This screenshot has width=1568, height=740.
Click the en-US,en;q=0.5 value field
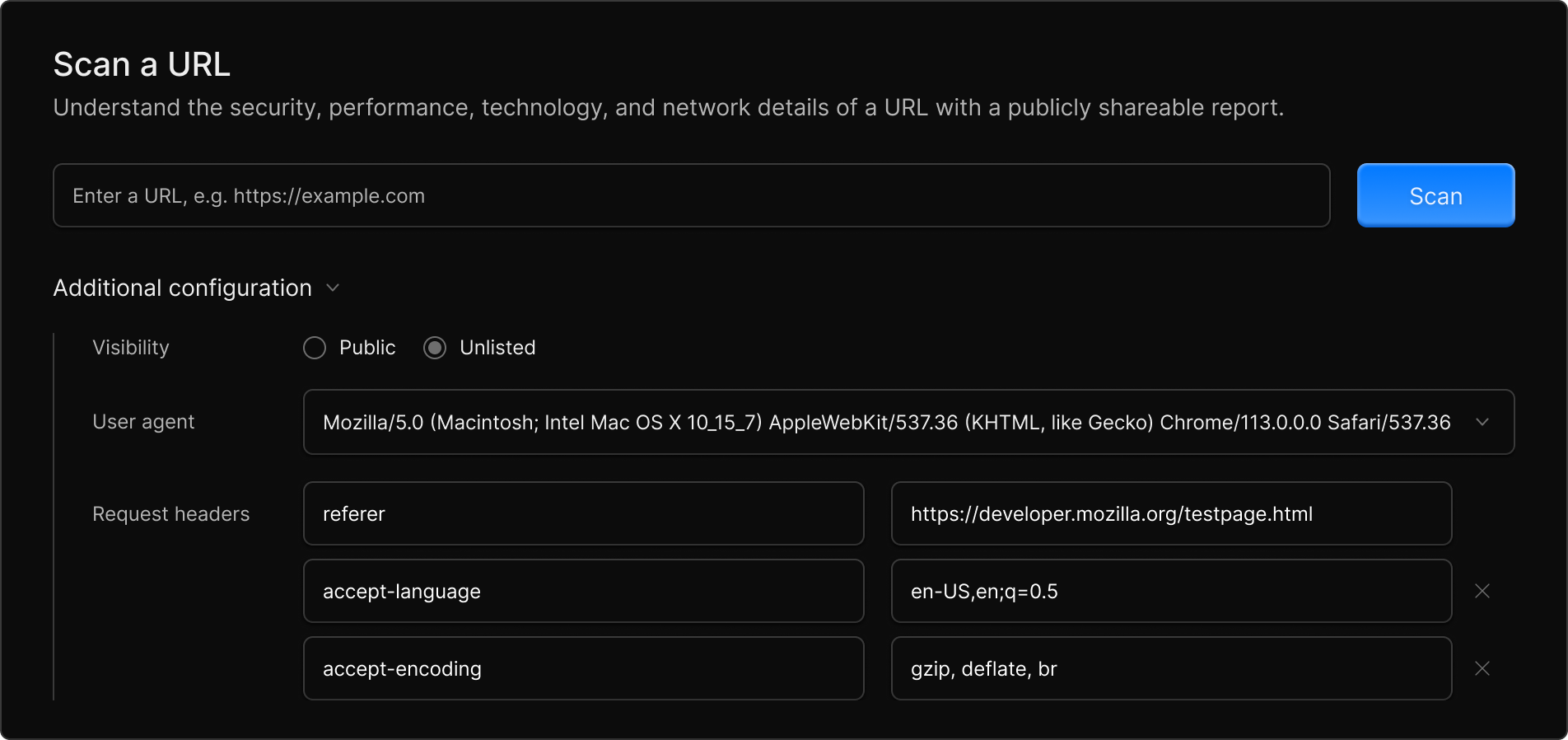(1170, 591)
